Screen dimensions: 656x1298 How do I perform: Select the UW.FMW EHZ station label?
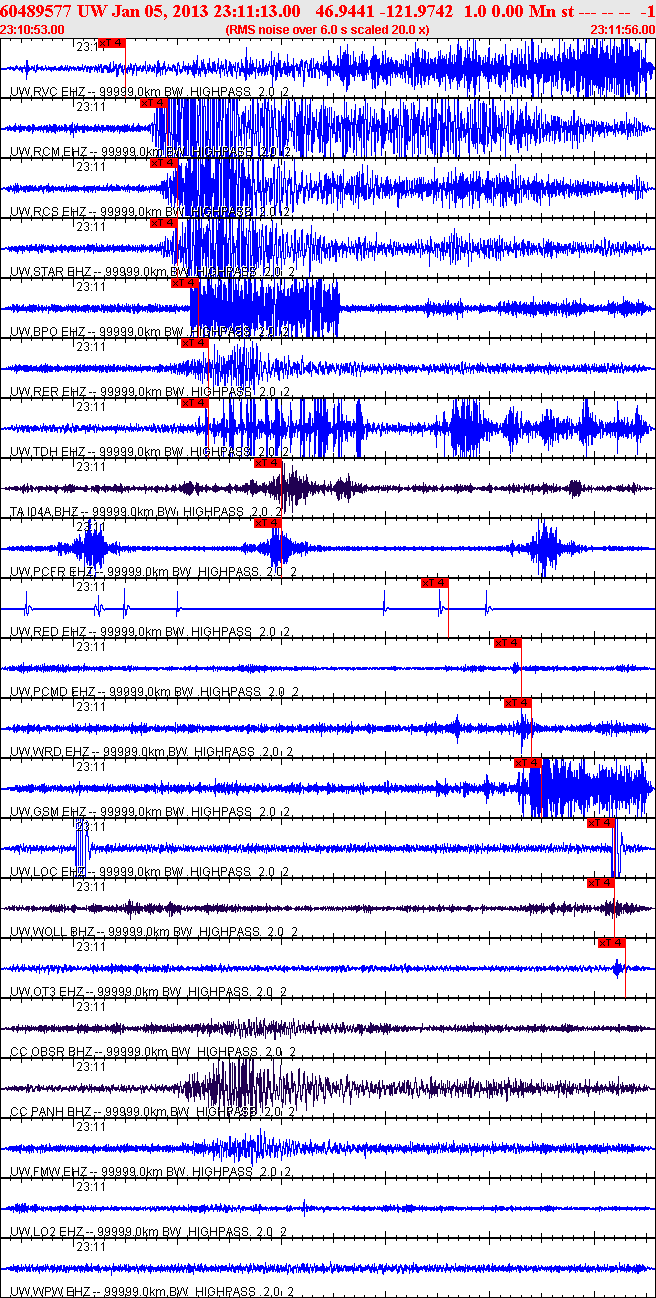pos(48,1172)
